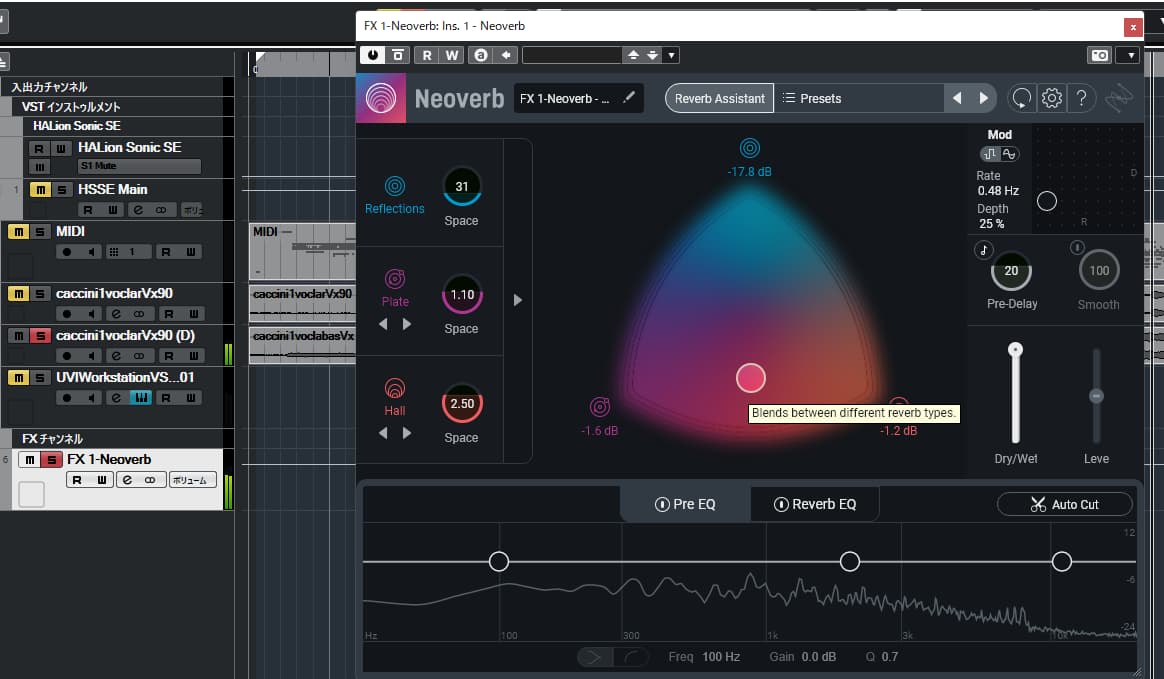Click the blend pad puck
1164x679 pixels.
[x=750, y=378]
